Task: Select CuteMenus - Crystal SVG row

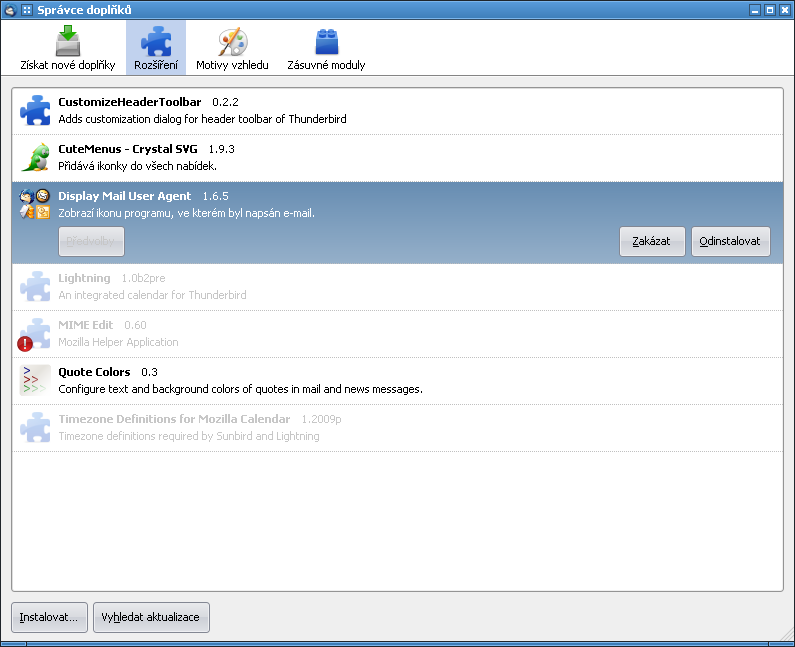Action: [398, 158]
